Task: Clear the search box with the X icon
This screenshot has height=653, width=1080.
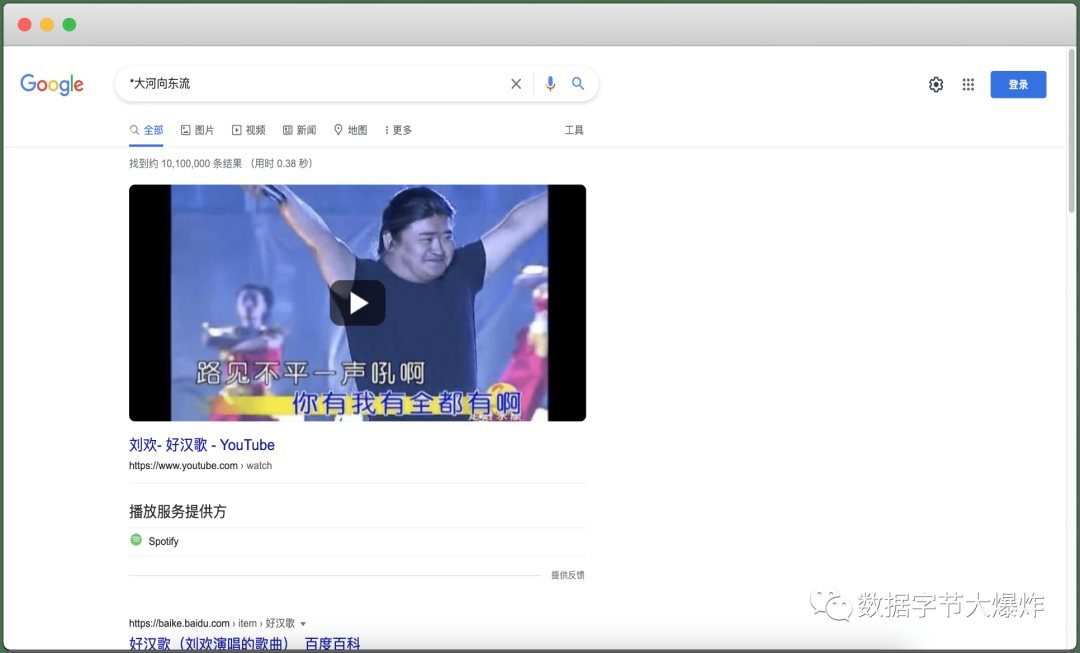Action: pyautogui.click(x=516, y=84)
